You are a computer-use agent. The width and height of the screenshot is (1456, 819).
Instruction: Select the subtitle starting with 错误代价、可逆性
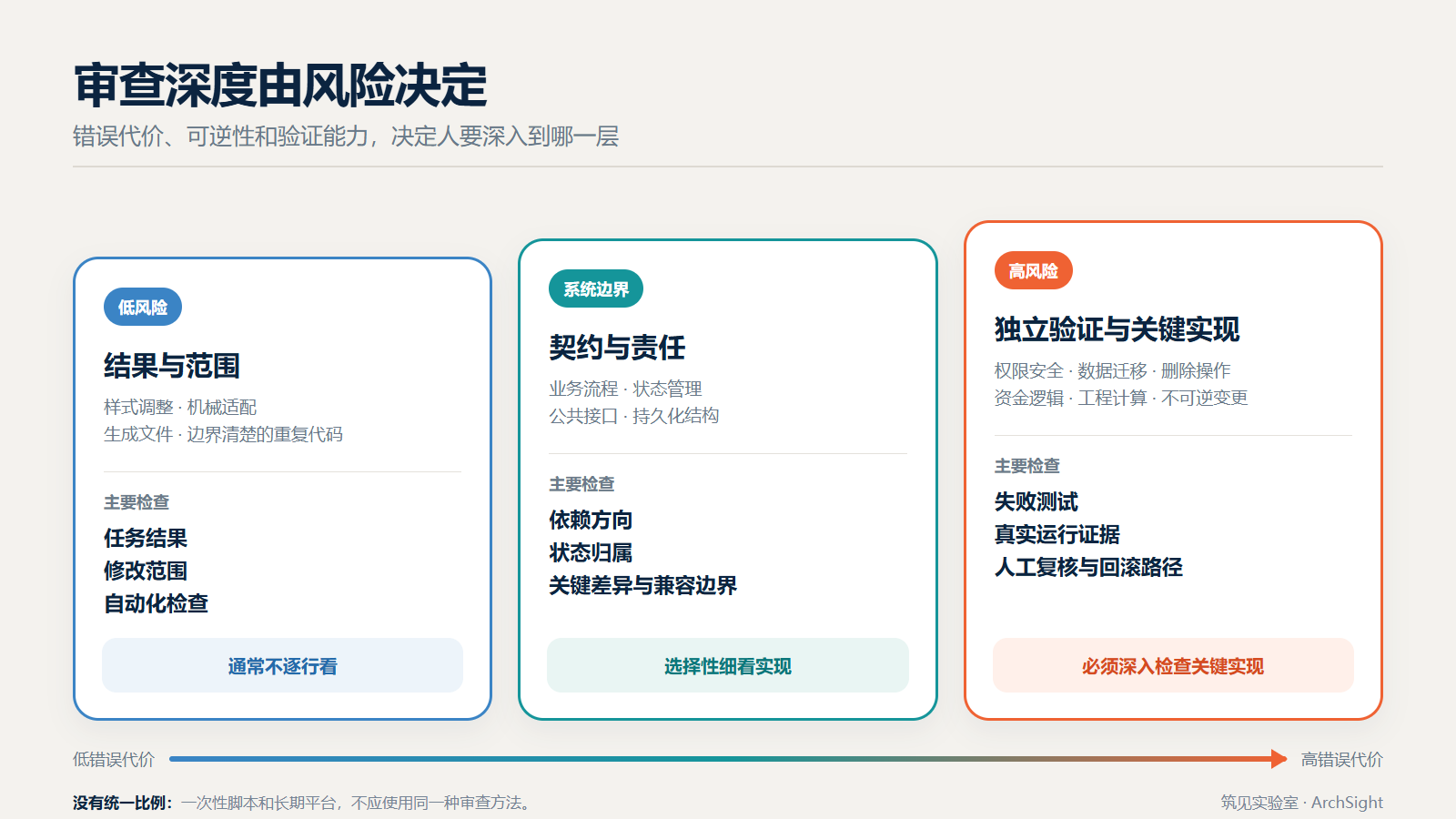click(x=346, y=136)
